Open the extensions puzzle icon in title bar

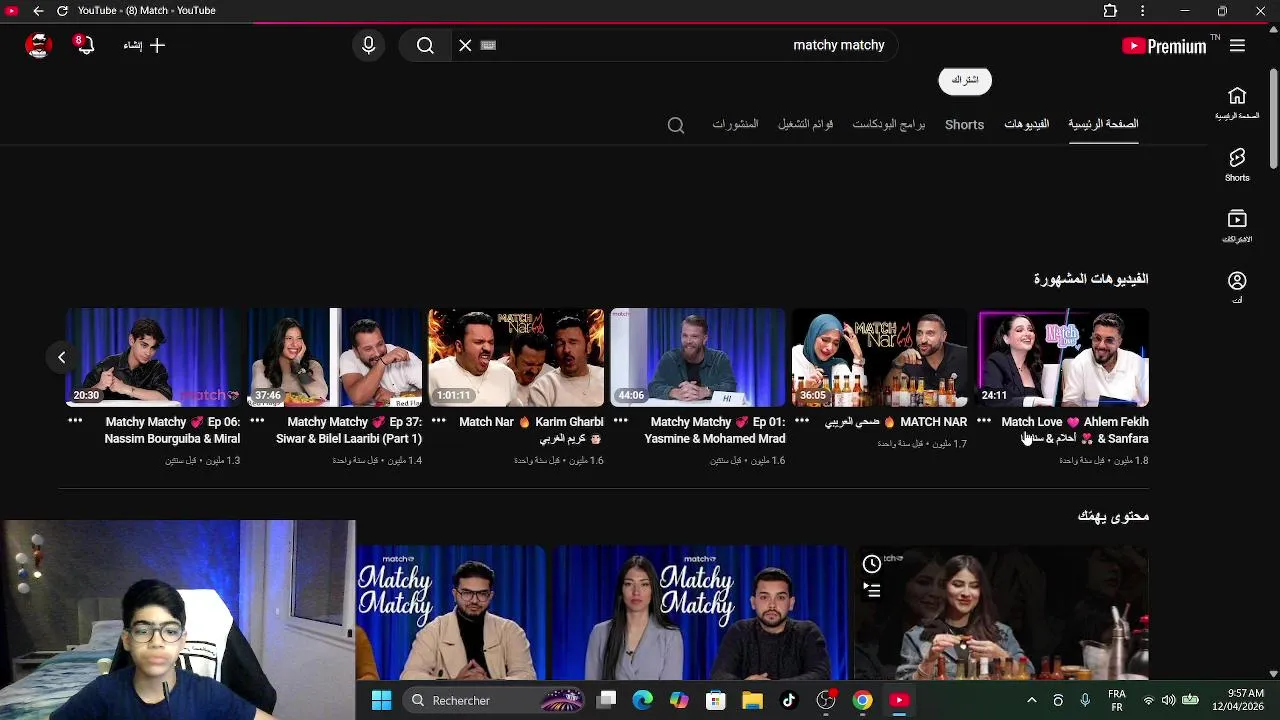coord(1110,11)
